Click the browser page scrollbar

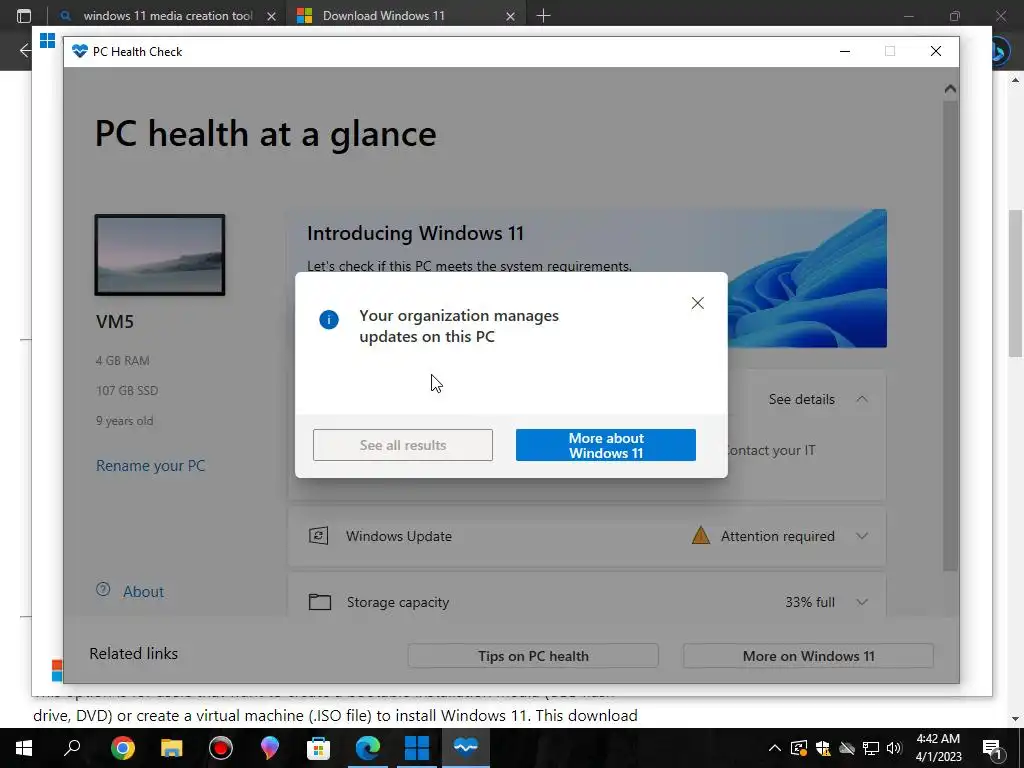click(x=1015, y=283)
